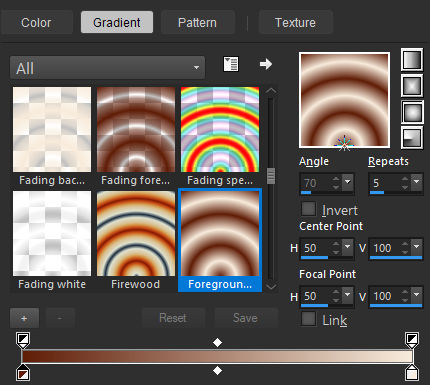The height and width of the screenshot is (385, 430).
Task: Click the Save button
Action: 246,318
